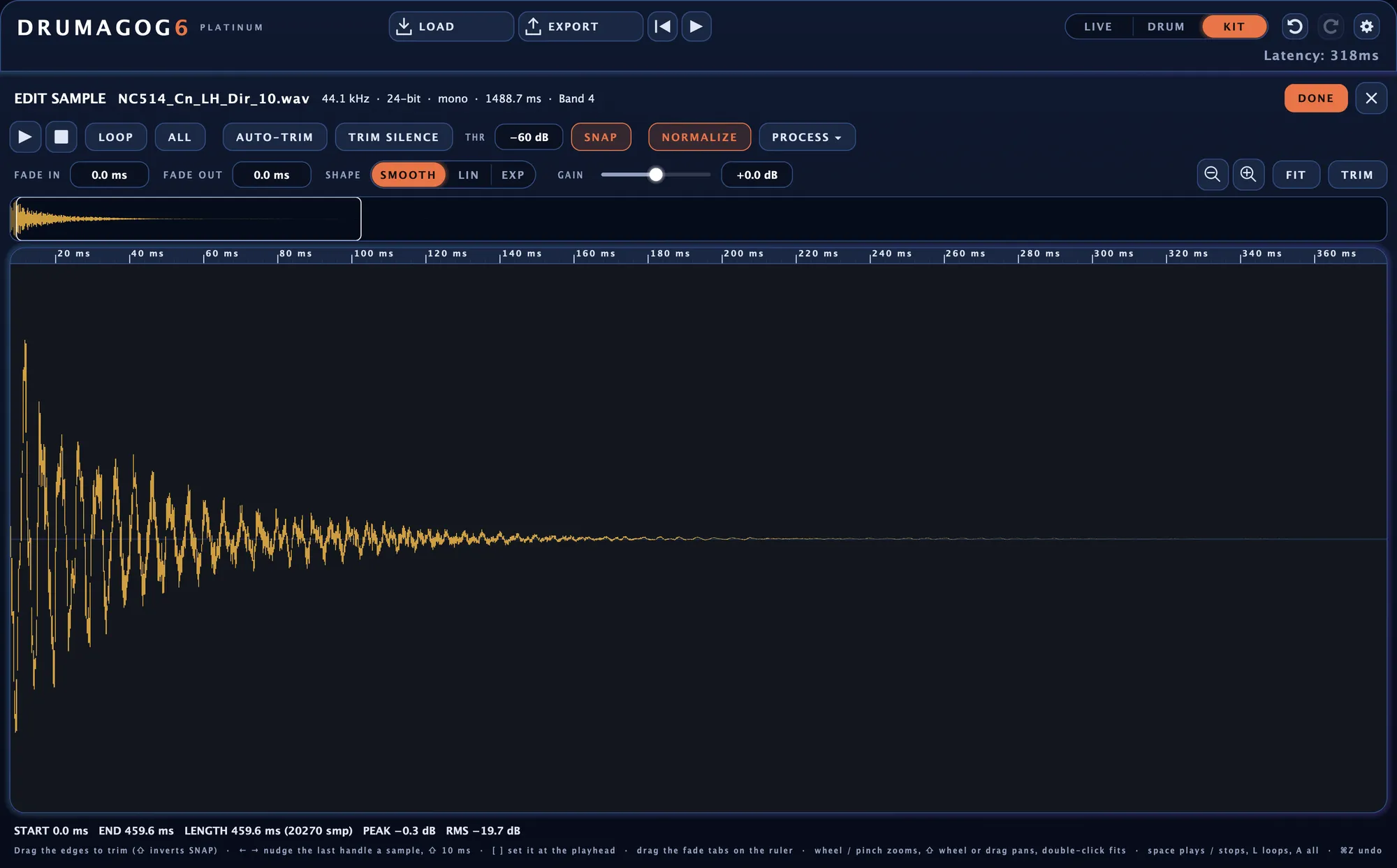Switch to the DRUM tab
The height and width of the screenshot is (868, 1397).
[1166, 27]
